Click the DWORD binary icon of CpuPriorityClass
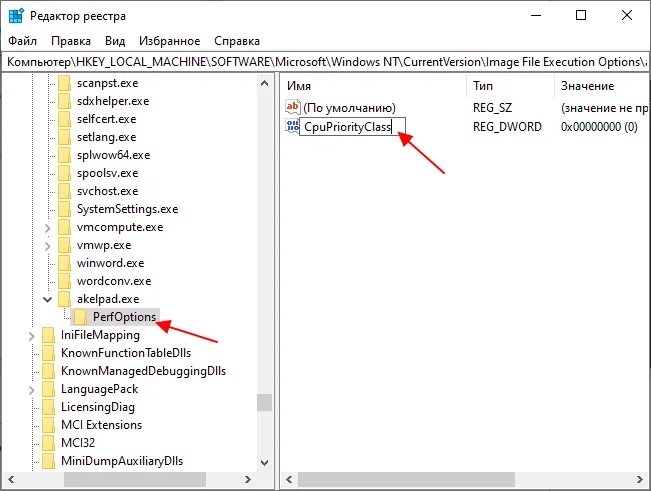651x491 pixels. coord(292,126)
